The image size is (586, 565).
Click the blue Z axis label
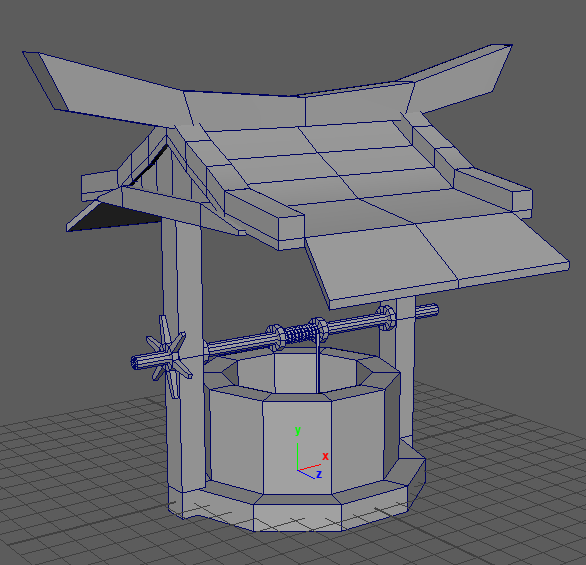tap(319, 474)
